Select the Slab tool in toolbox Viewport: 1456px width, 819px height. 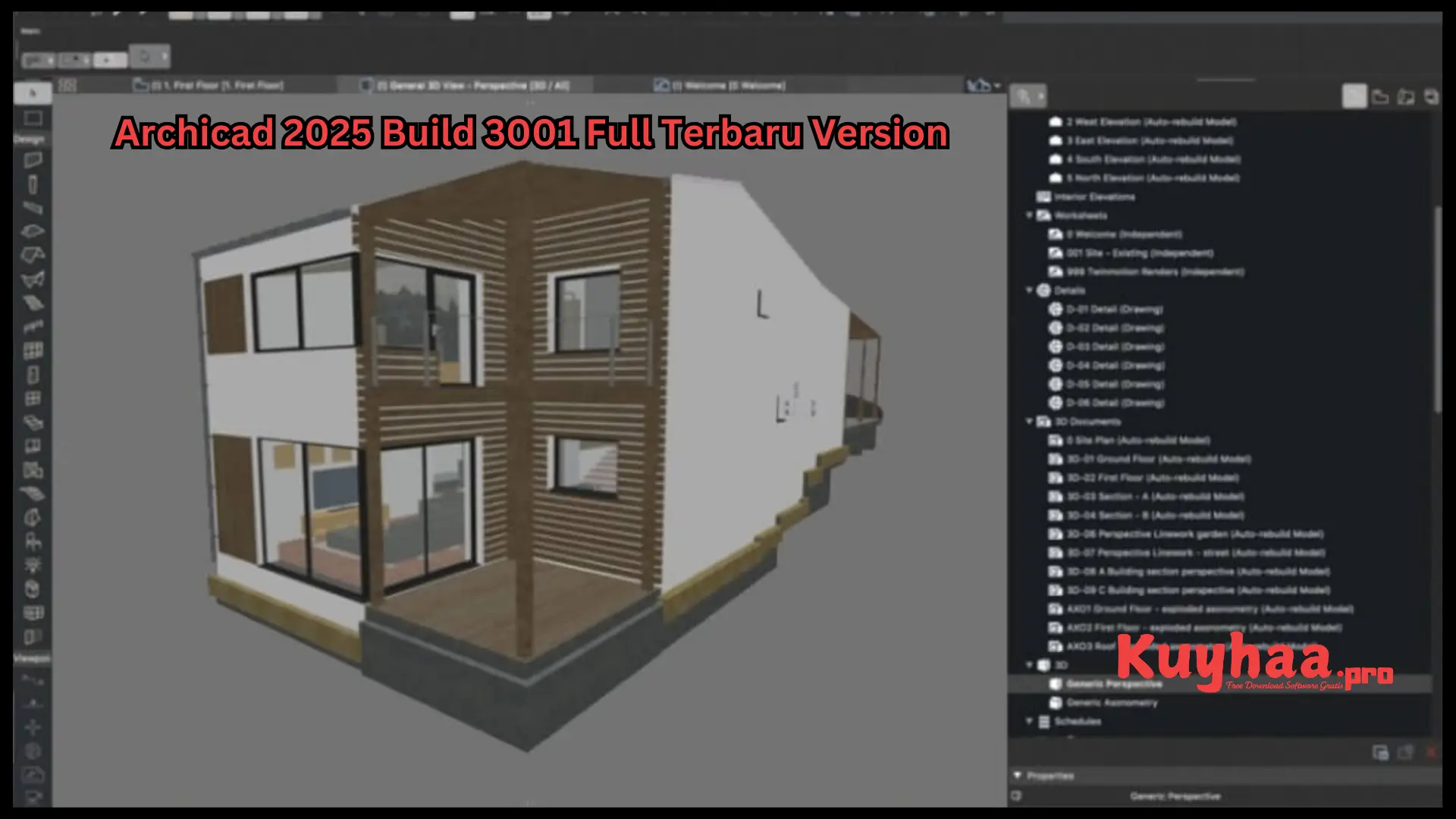33,231
